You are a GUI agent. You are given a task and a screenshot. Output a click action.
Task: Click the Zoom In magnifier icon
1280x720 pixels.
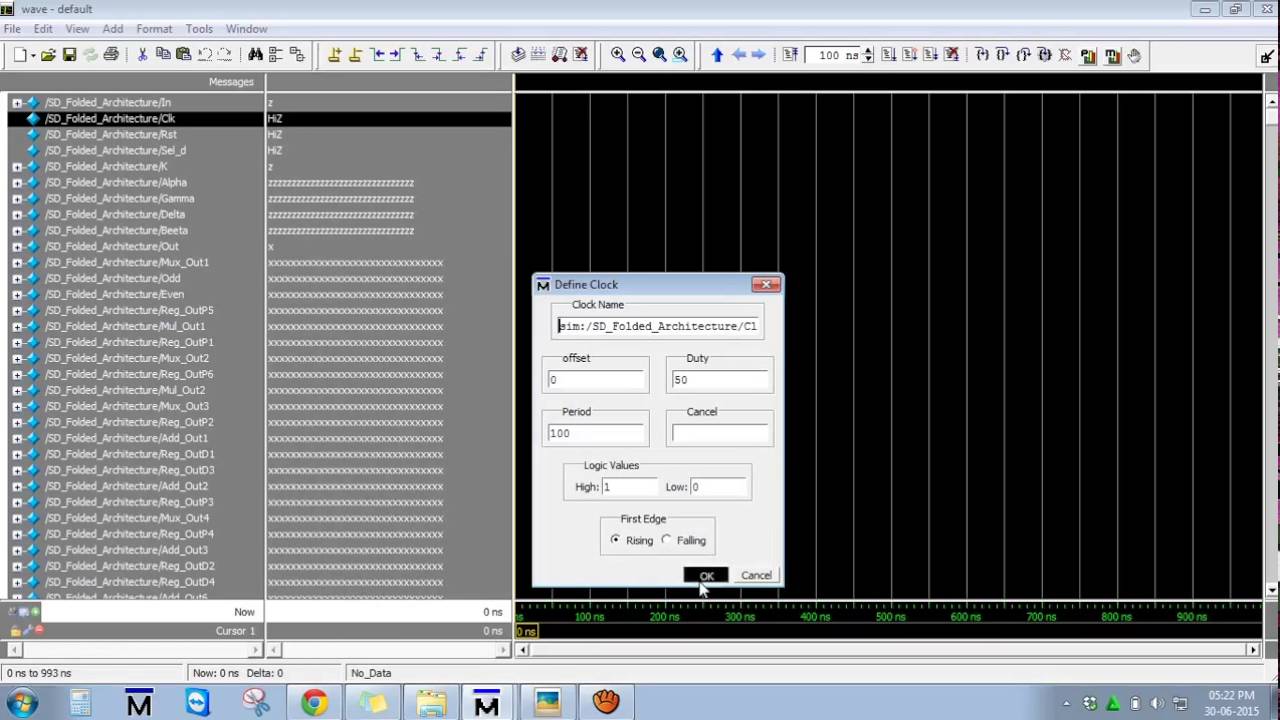(618, 55)
